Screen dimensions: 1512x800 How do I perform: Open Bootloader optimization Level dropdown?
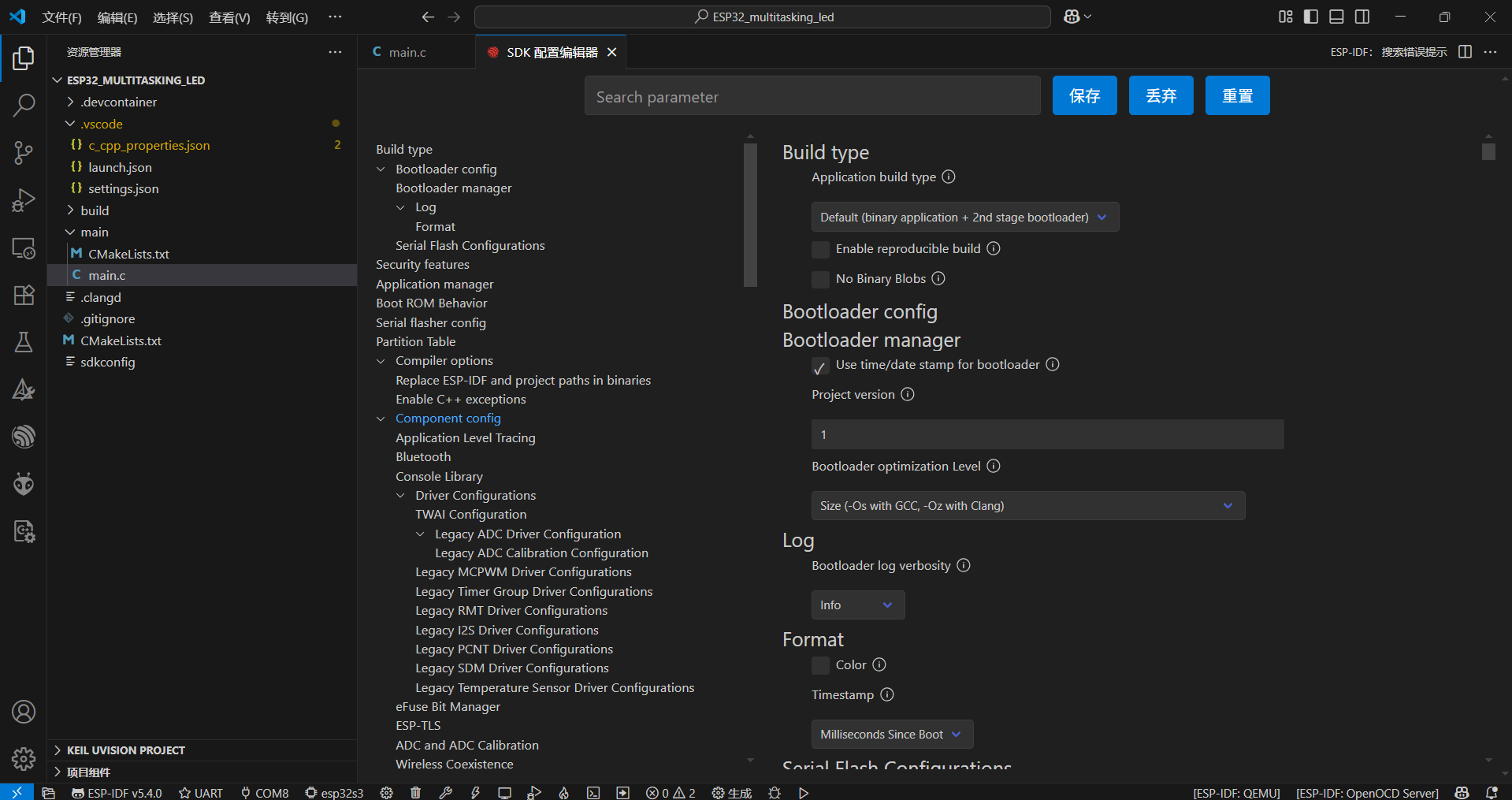pos(1028,506)
